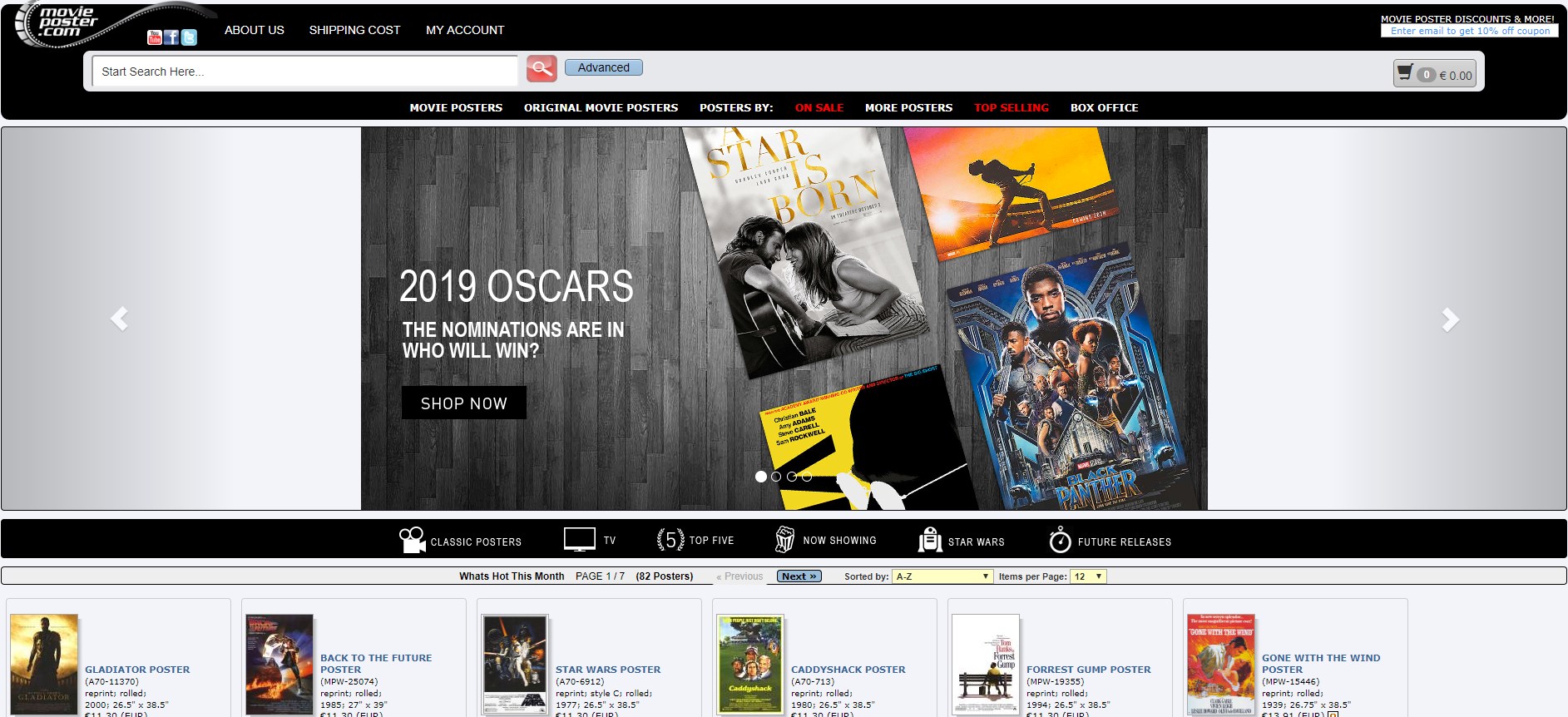Screen dimensions: 1568x717
Task: Open the Shipping Cost page
Action: (x=354, y=30)
